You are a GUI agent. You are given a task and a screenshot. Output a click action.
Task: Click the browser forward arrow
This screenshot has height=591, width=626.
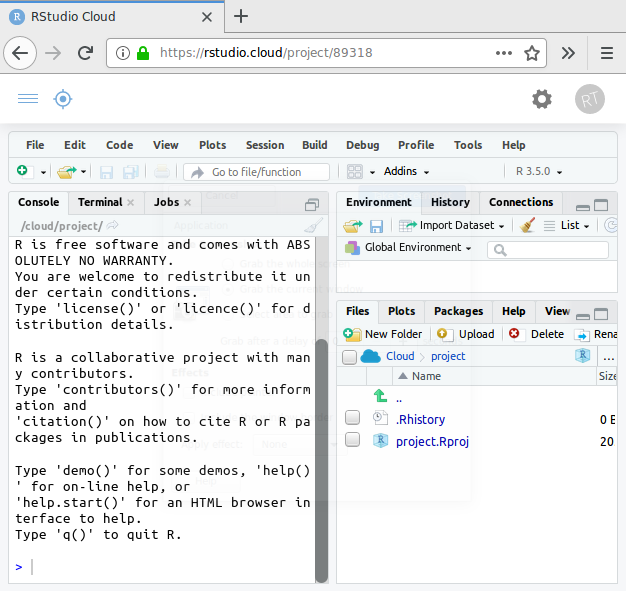point(53,53)
